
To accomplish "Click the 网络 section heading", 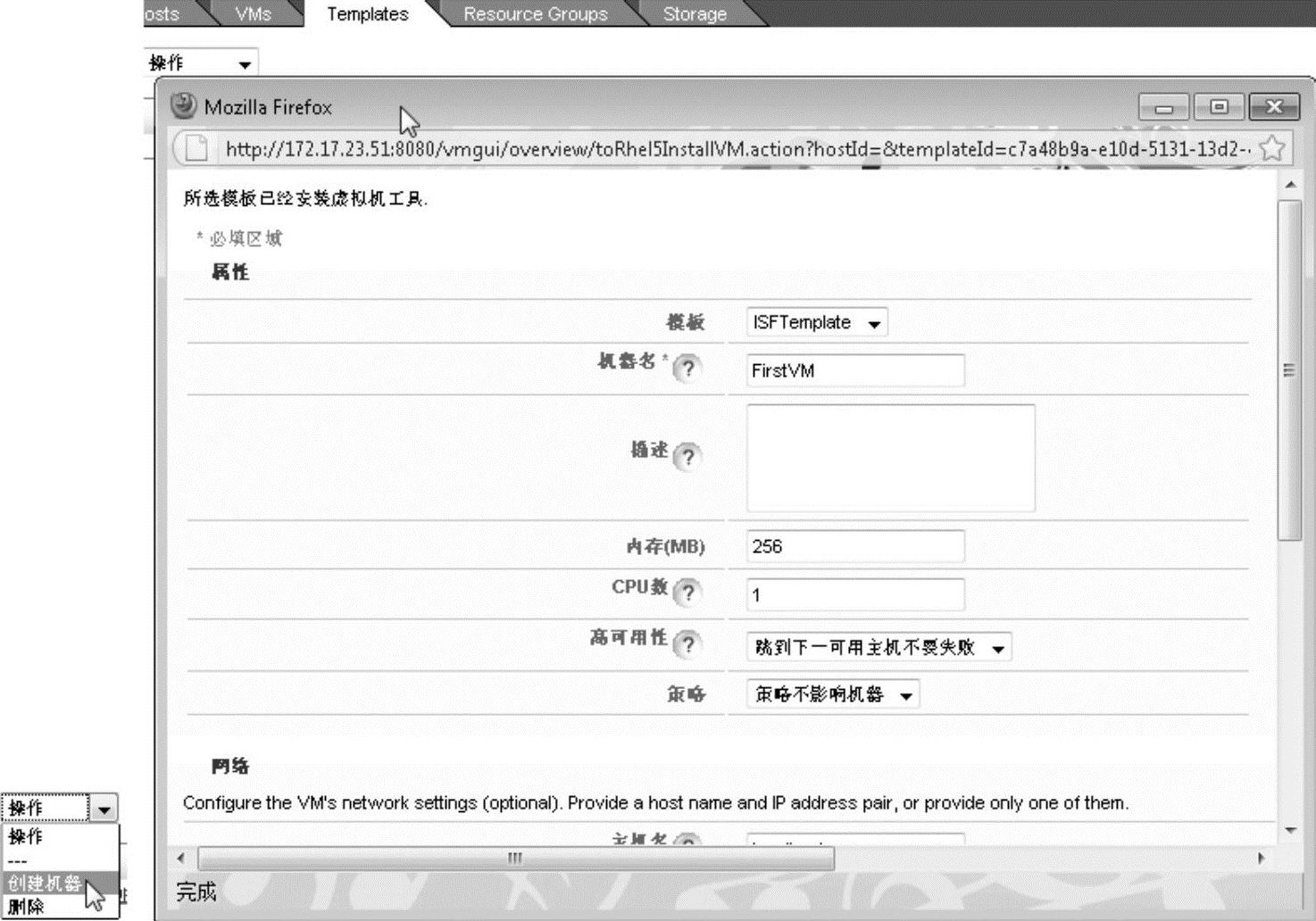I will 230,766.
